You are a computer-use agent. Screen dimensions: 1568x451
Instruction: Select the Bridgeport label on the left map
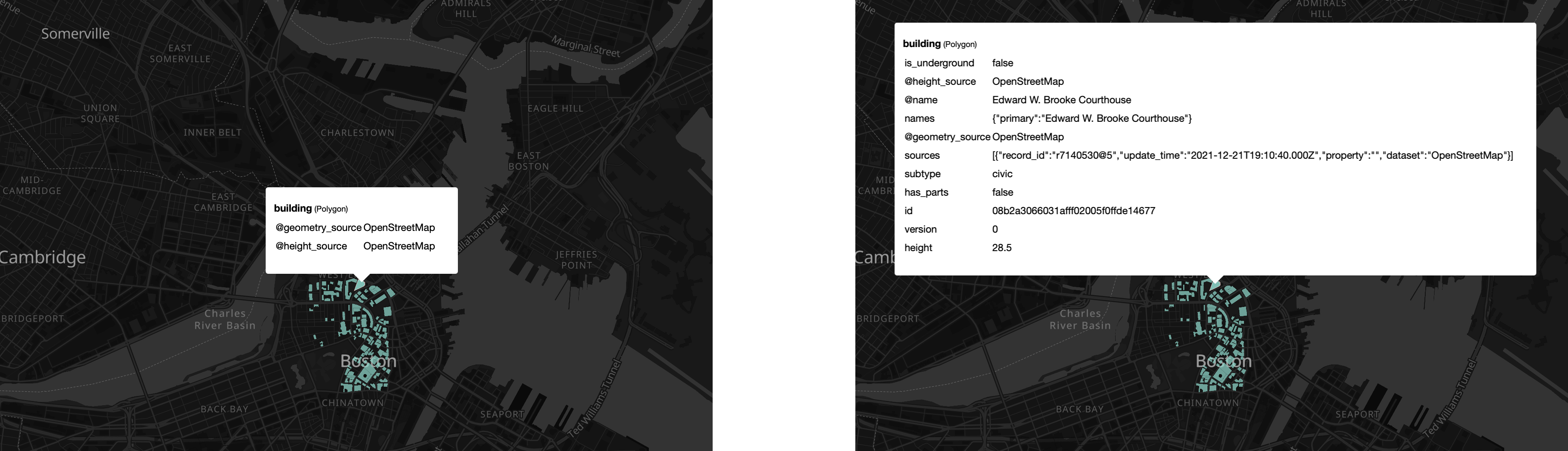click(33, 318)
